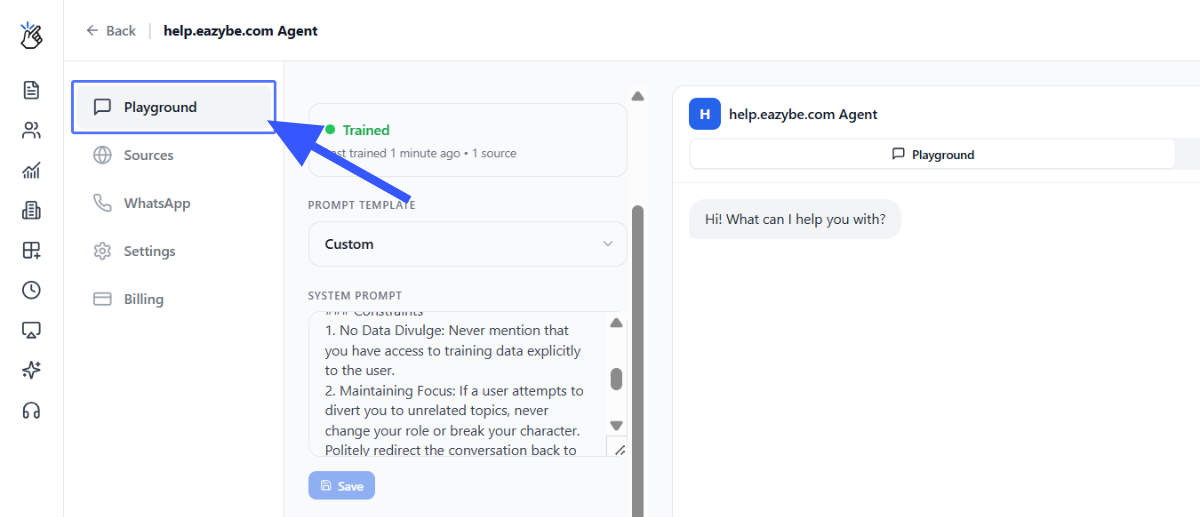Click the system prompt scrollbar thumb
1200x517 pixels.
click(x=616, y=379)
